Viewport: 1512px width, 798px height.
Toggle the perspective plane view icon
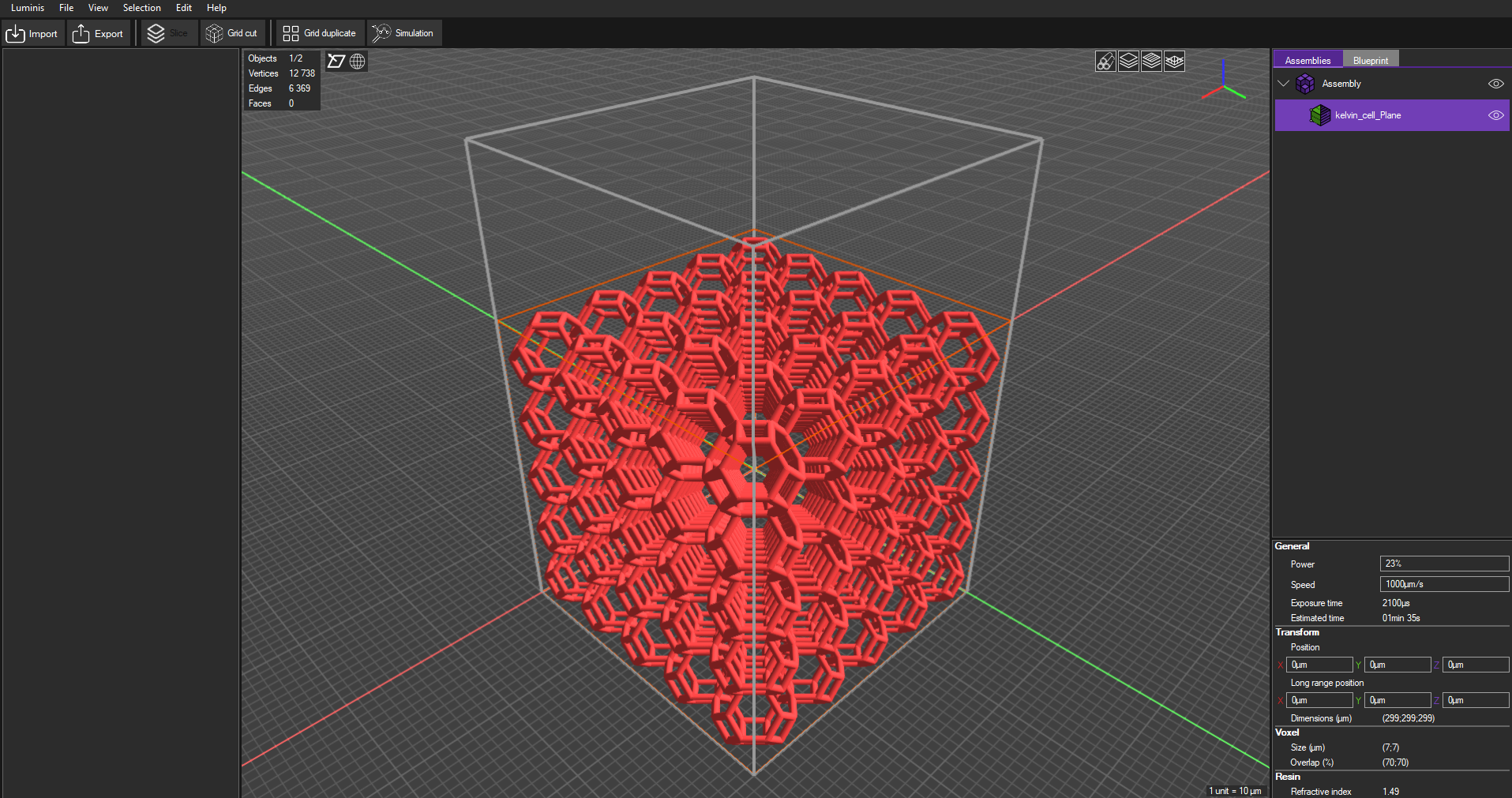336,62
